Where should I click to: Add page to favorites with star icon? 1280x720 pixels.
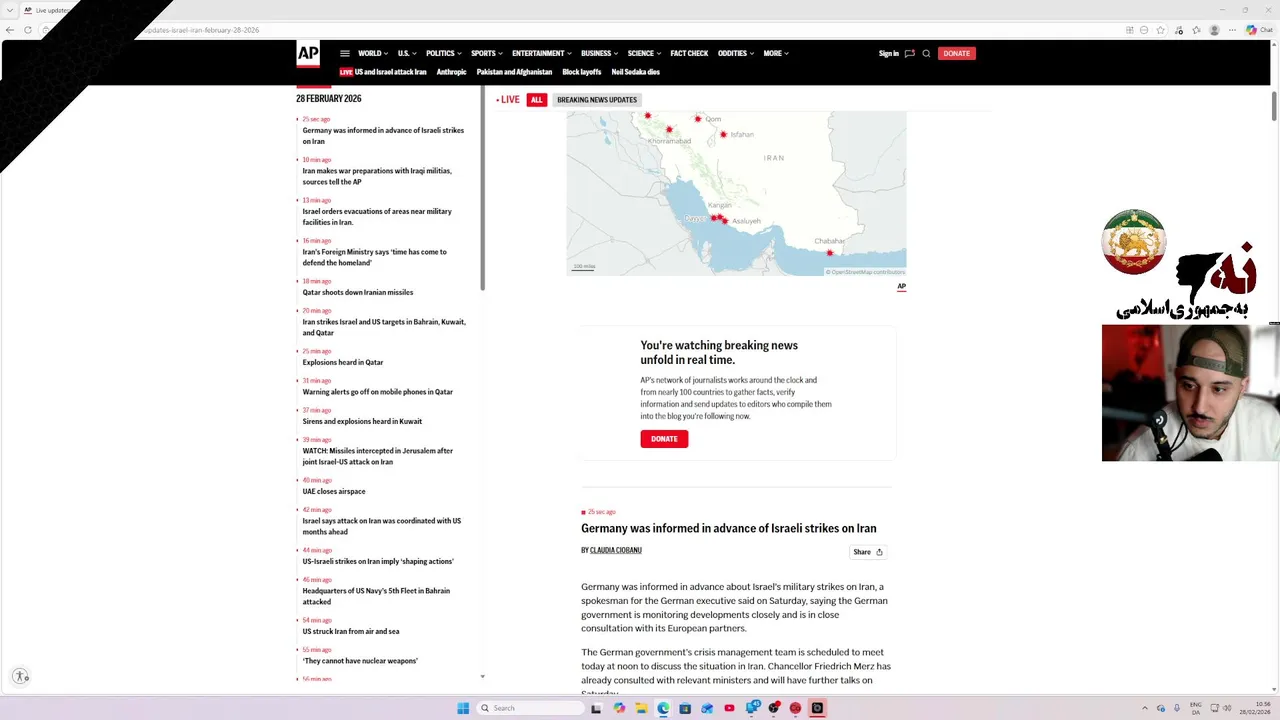1160,30
